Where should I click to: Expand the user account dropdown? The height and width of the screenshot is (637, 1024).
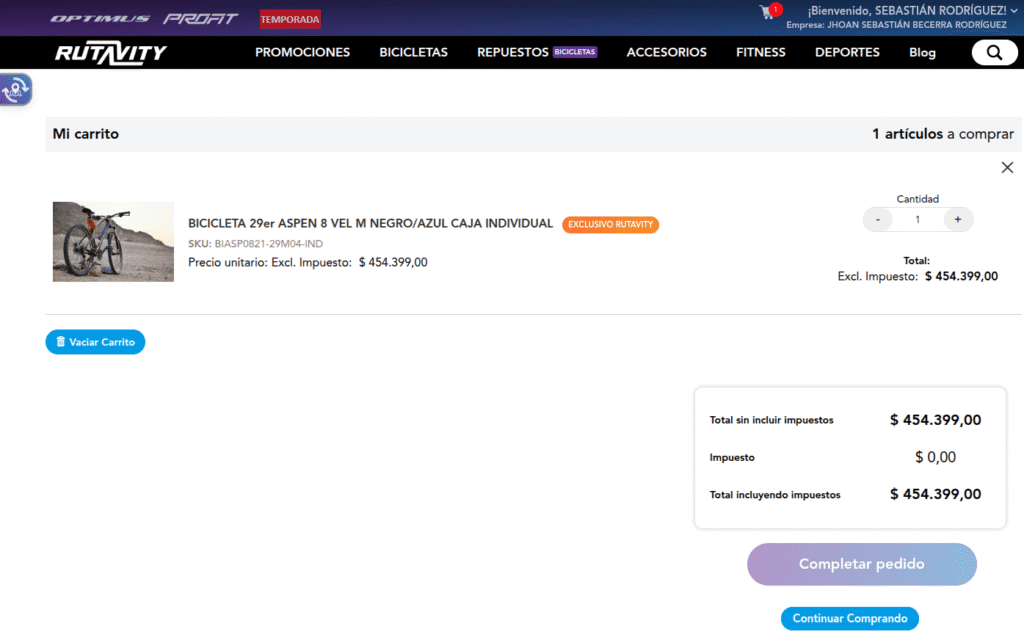[1014, 10]
